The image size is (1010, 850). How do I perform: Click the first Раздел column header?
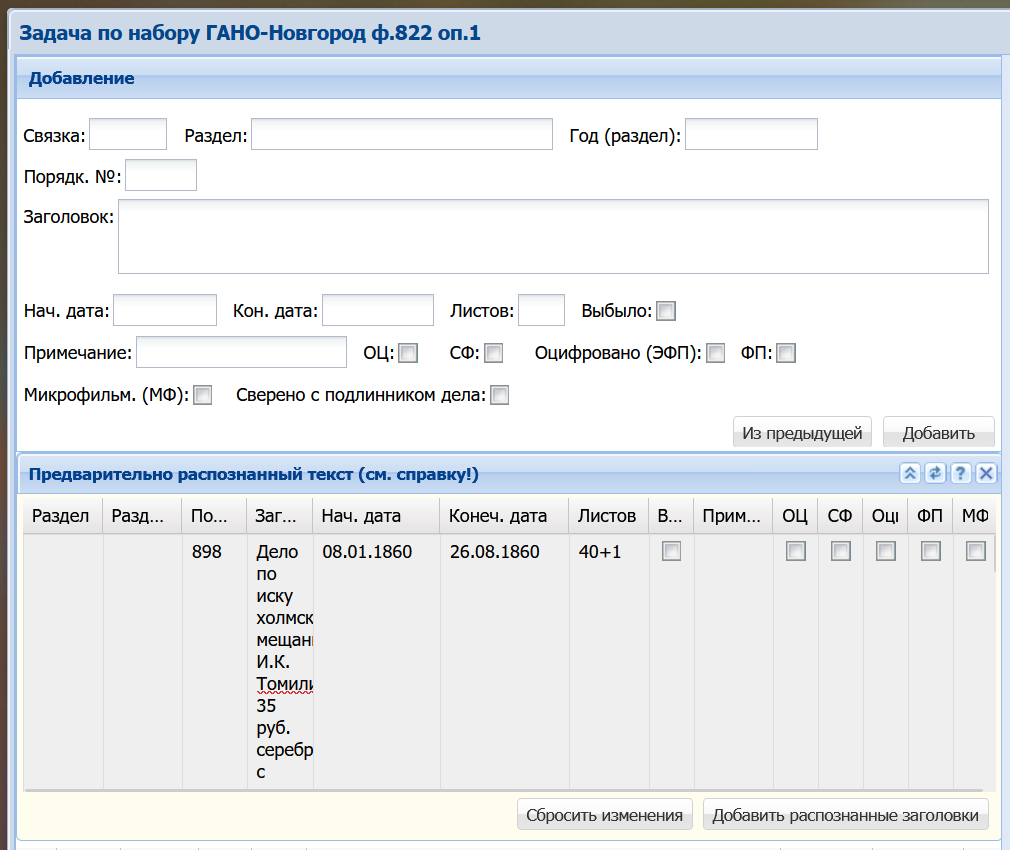(x=62, y=516)
